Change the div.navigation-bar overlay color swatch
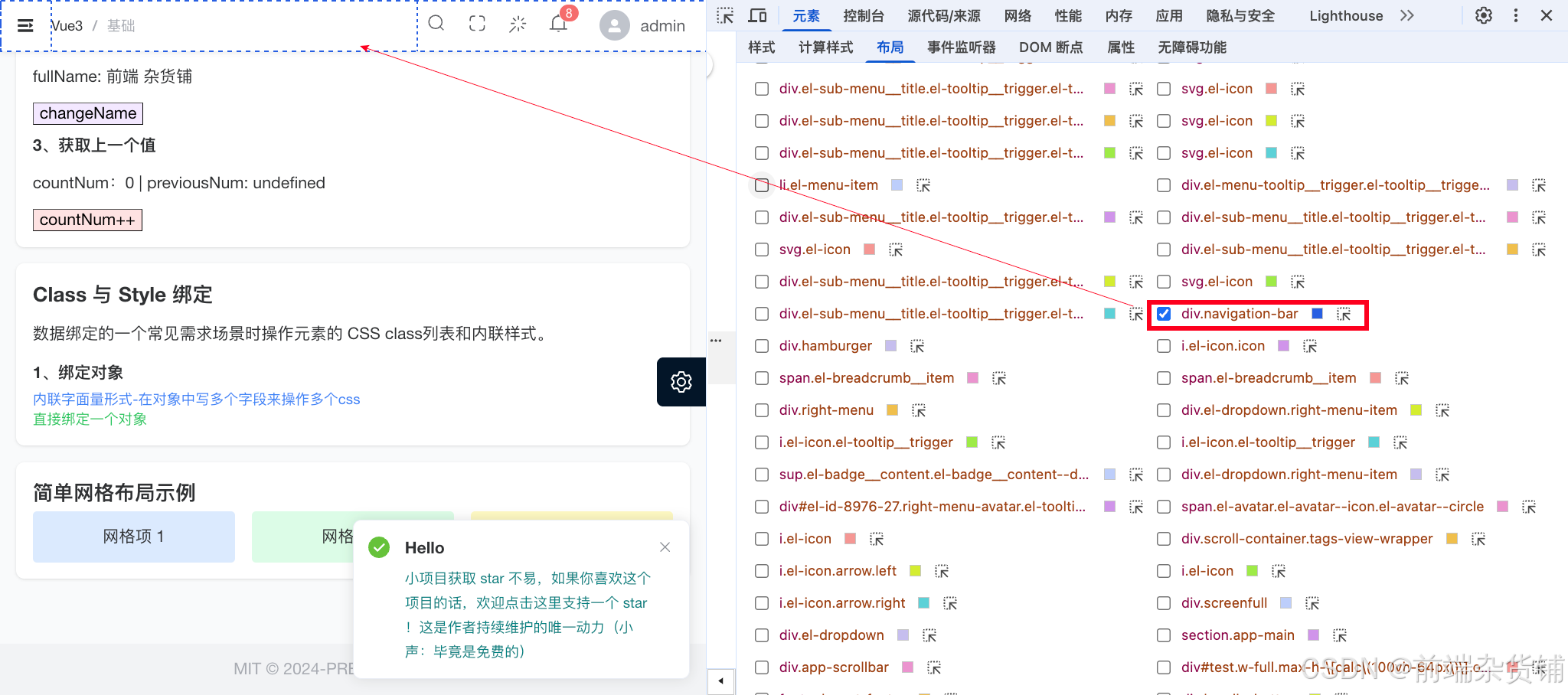Viewport: 1568px width, 695px height. [x=1317, y=314]
